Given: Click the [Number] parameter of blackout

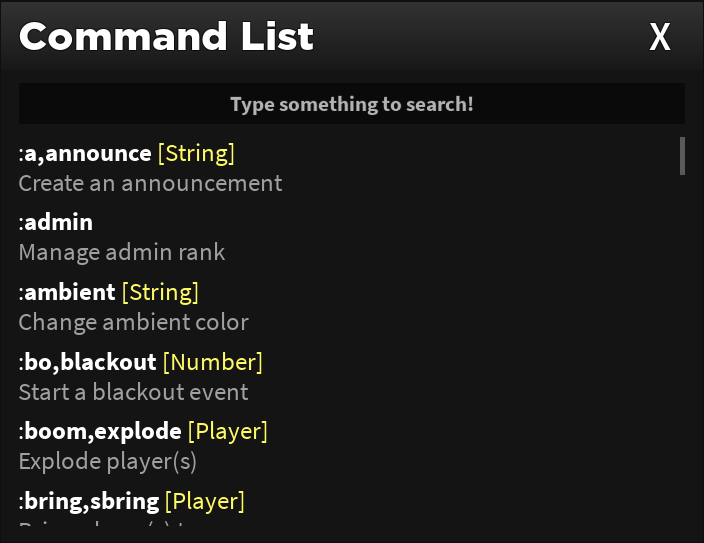Looking at the screenshot, I should click(212, 361).
